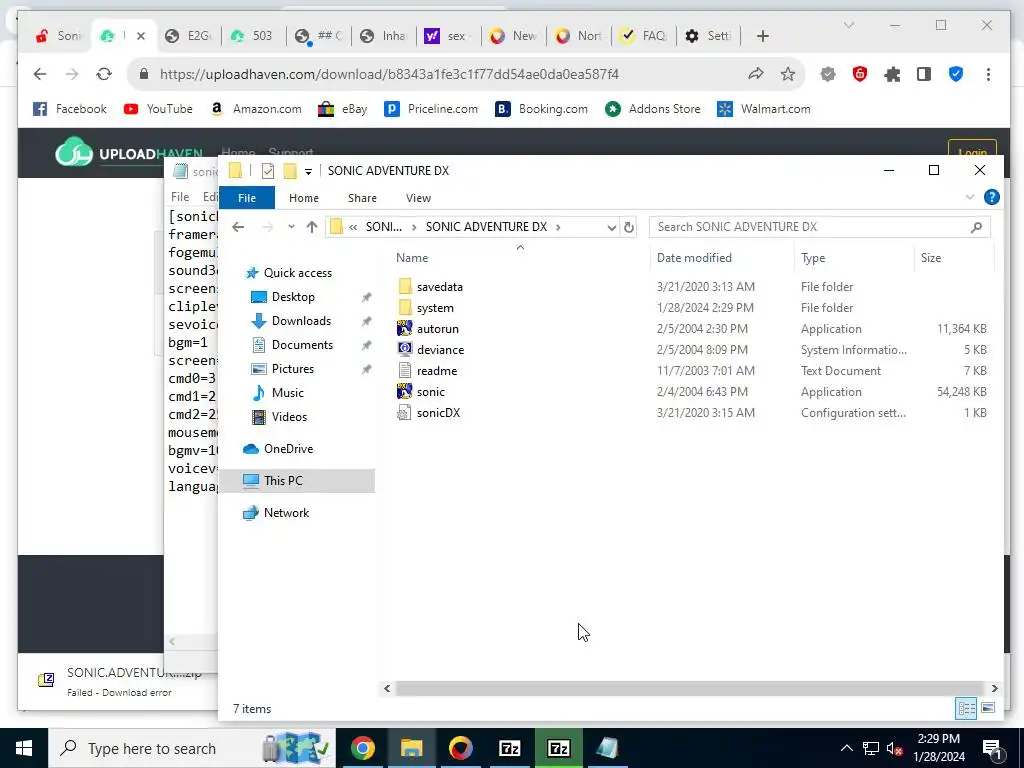Open Chrome three-dot menu
This screenshot has width=1024, height=768.
point(988,74)
